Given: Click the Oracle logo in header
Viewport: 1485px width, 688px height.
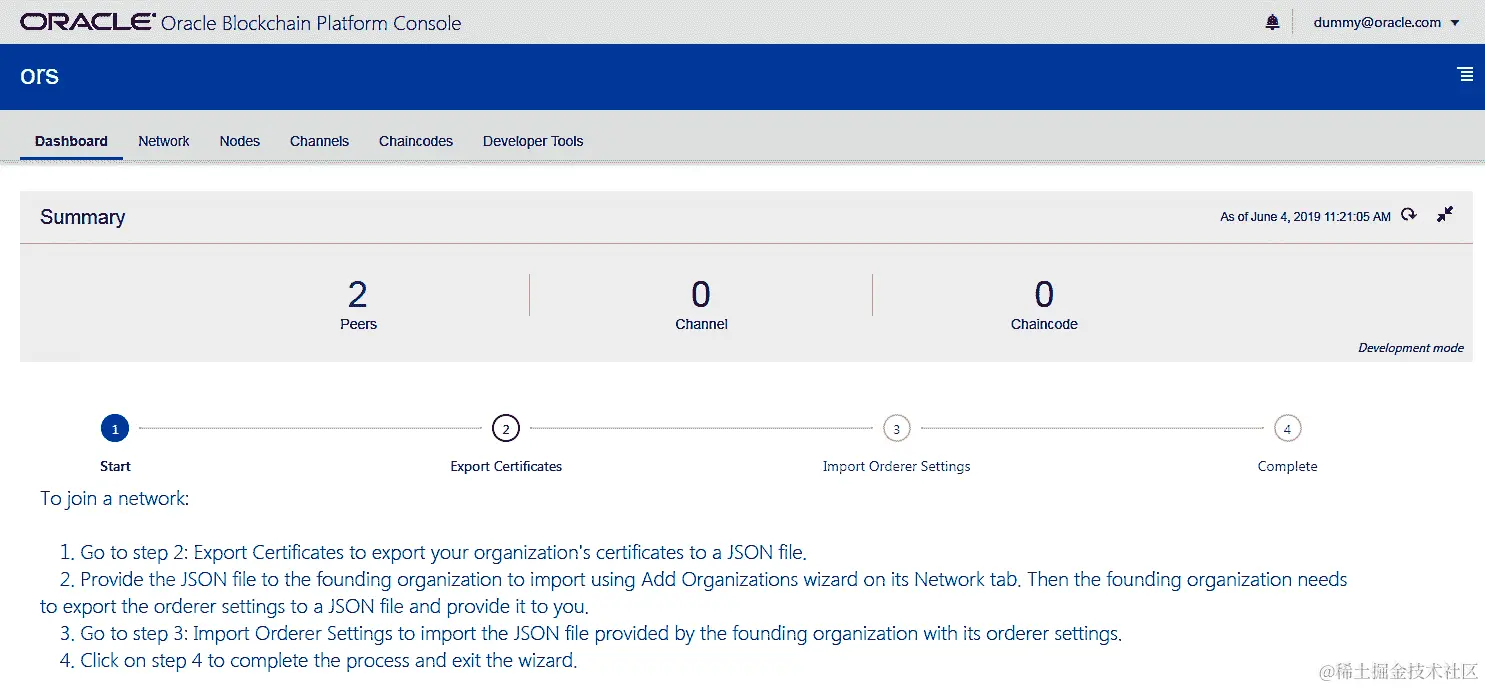Looking at the screenshot, I should click(x=88, y=22).
